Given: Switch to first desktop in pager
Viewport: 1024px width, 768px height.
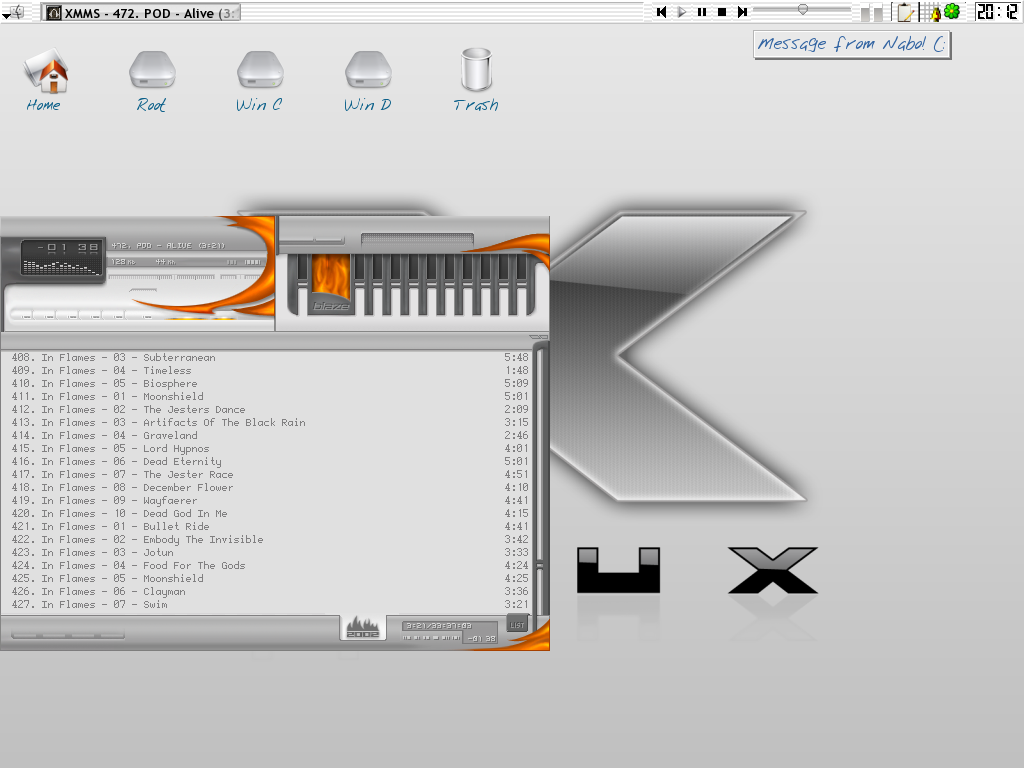Looking at the screenshot, I should click(865, 13).
